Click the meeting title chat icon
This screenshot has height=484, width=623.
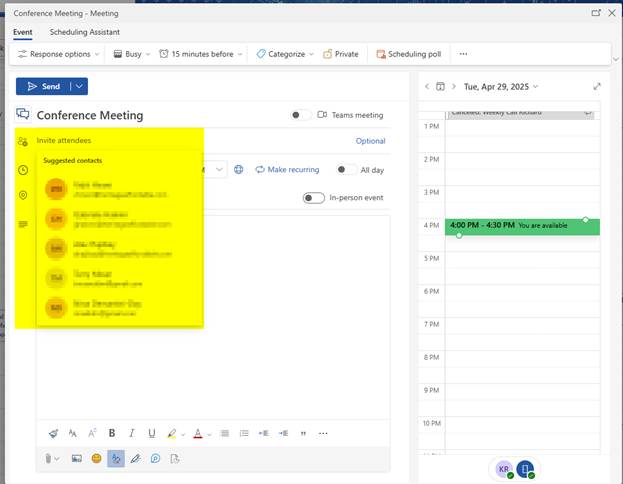click(23, 114)
